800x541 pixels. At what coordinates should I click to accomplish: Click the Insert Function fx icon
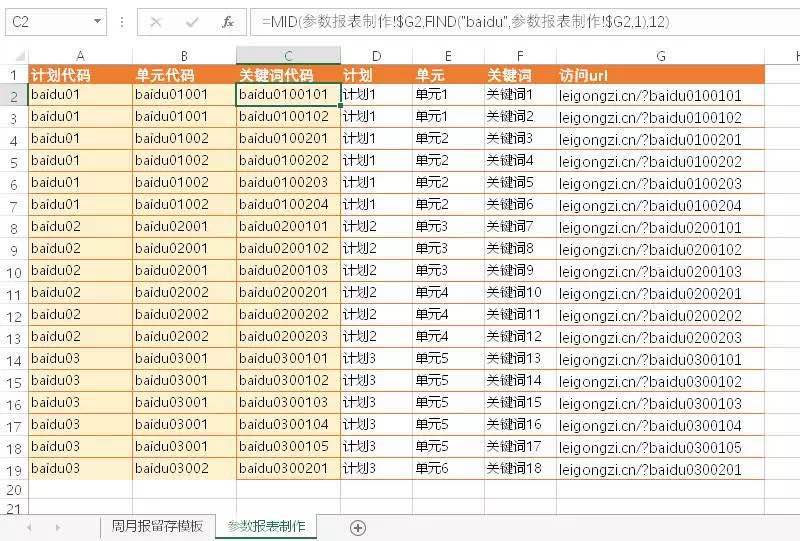coord(227,21)
